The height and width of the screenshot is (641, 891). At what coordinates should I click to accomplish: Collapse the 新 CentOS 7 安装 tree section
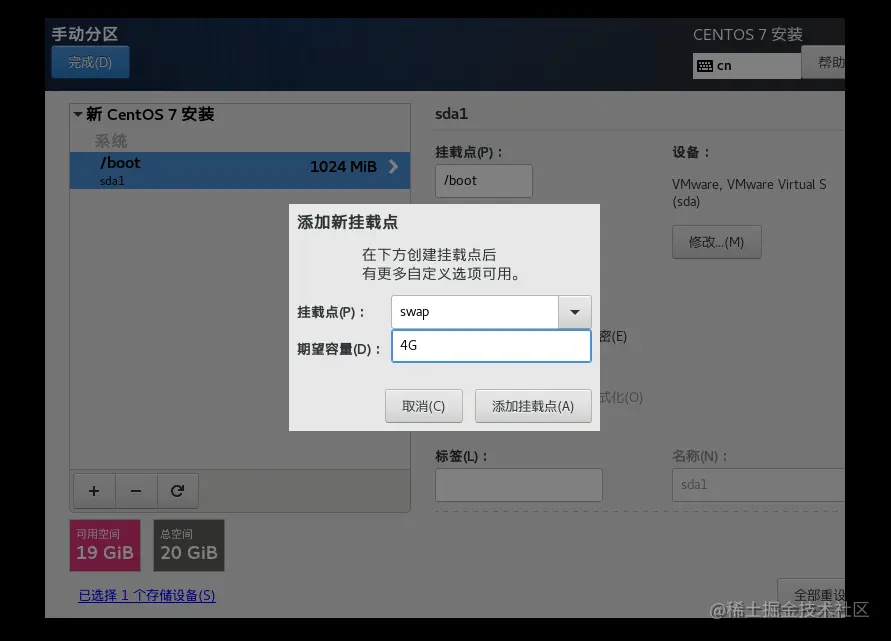point(78,114)
